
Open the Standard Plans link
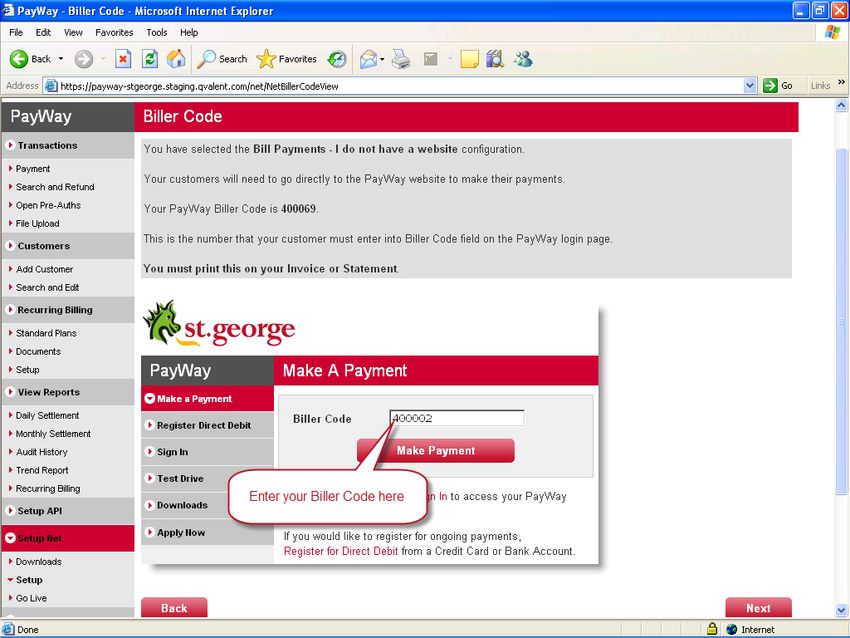click(x=46, y=333)
